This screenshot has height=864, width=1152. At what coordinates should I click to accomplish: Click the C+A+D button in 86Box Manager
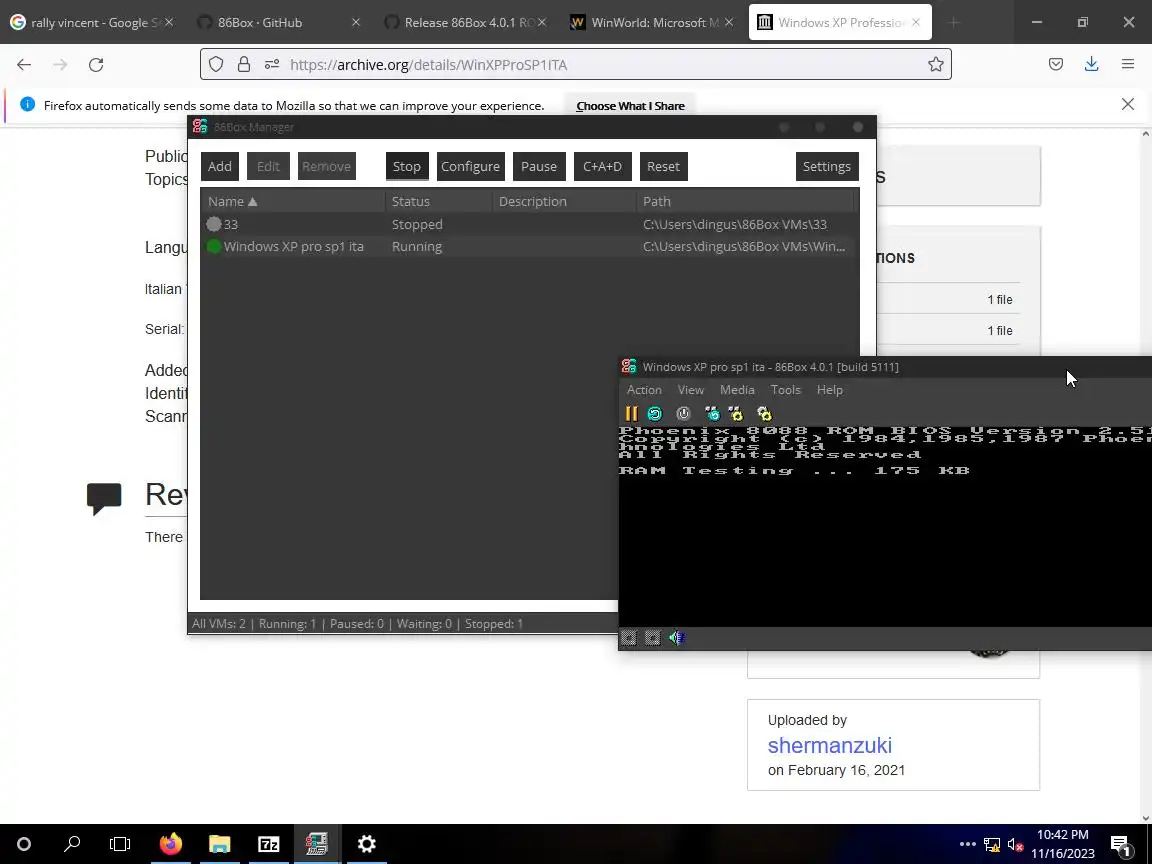point(602,166)
